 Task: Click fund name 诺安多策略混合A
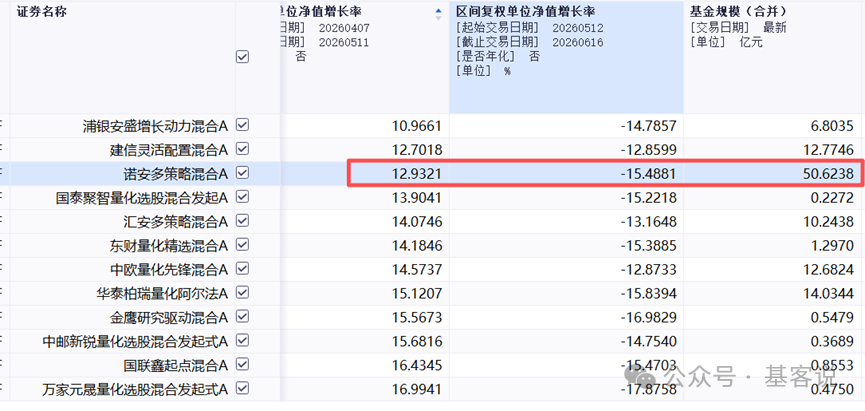coord(175,174)
